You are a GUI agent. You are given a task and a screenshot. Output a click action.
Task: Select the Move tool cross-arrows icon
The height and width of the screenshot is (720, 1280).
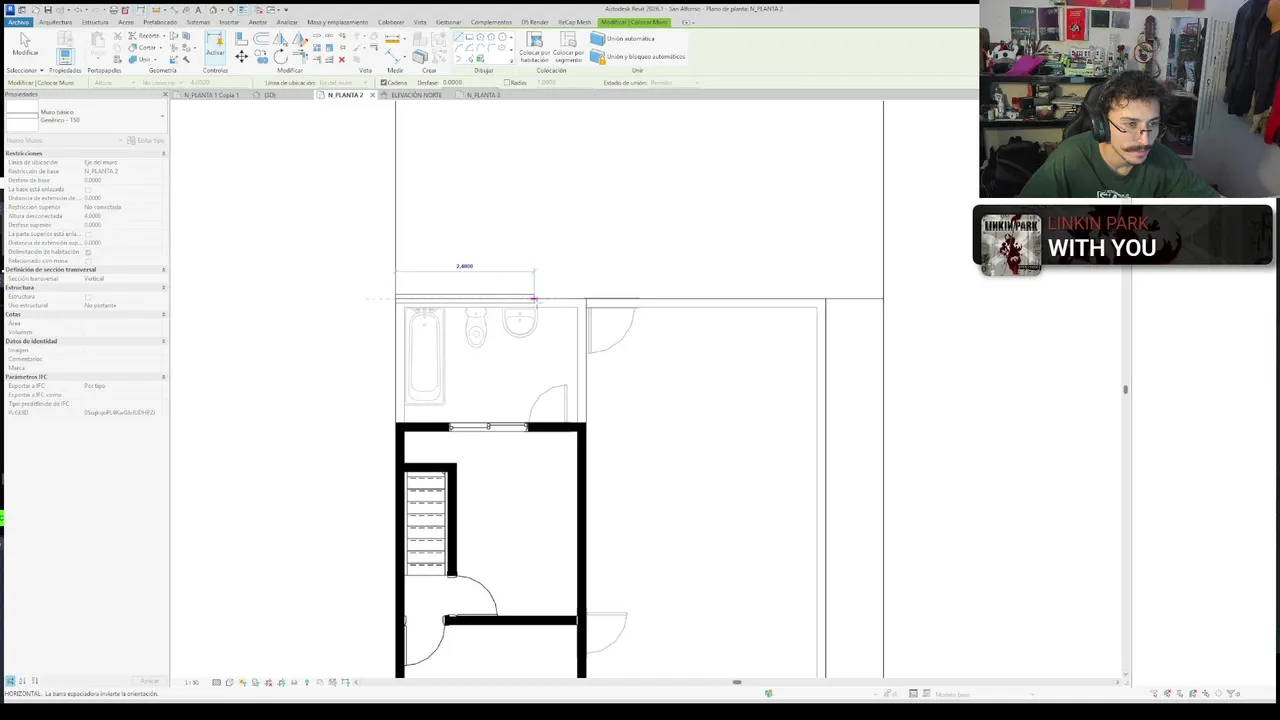(241, 56)
